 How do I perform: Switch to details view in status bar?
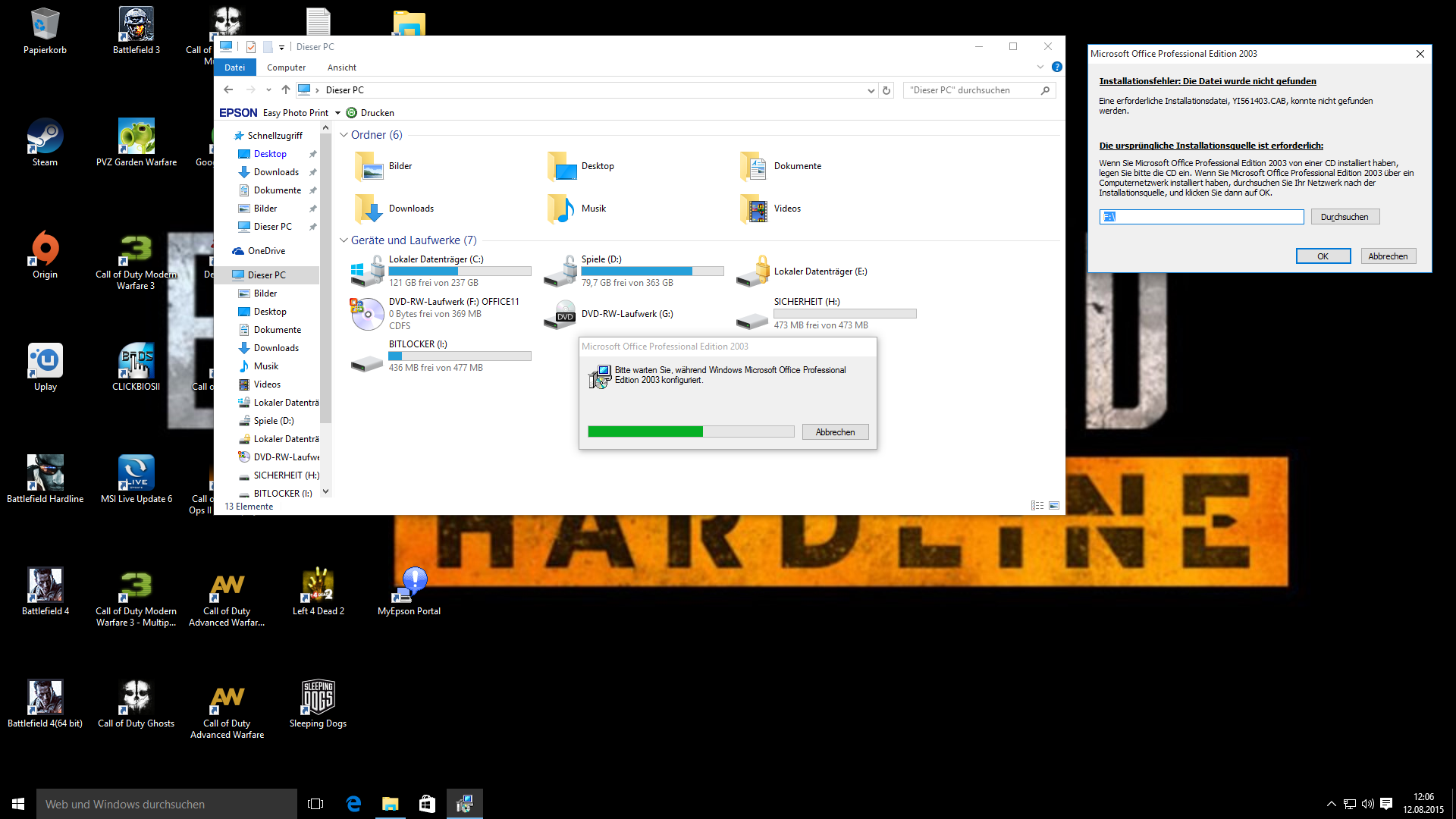[1037, 506]
